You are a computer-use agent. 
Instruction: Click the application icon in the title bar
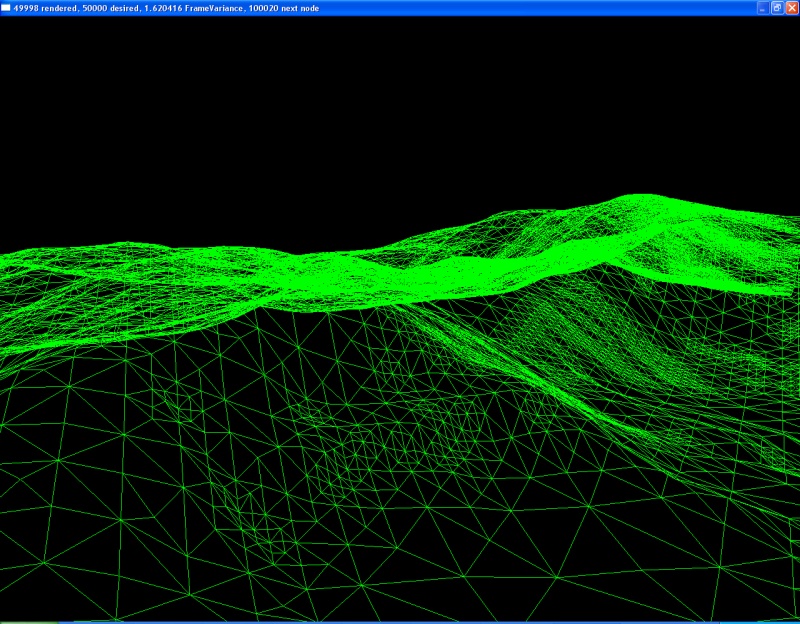tap(6, 7)
